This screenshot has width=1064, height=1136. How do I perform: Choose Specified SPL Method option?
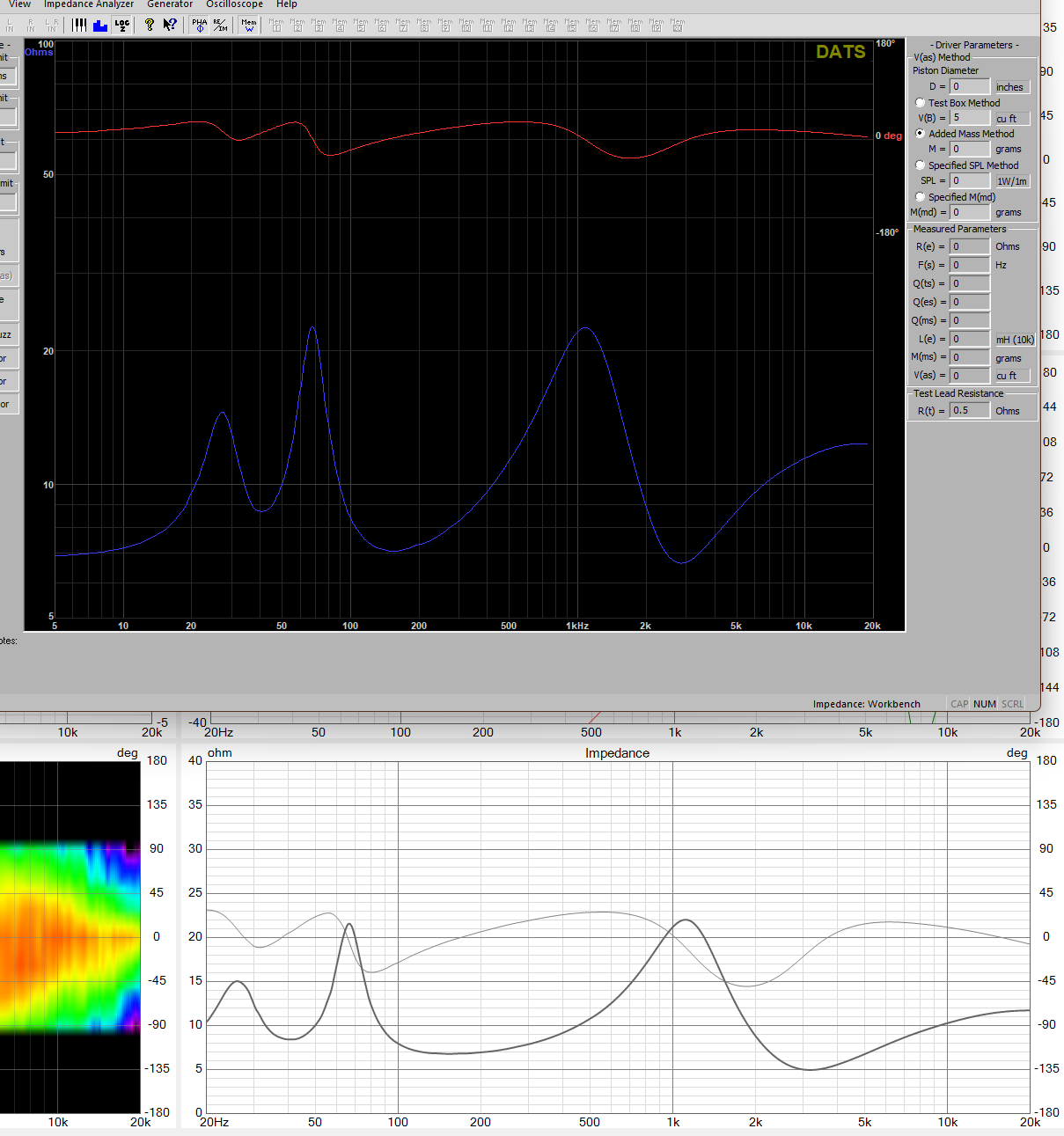(921, 165)
